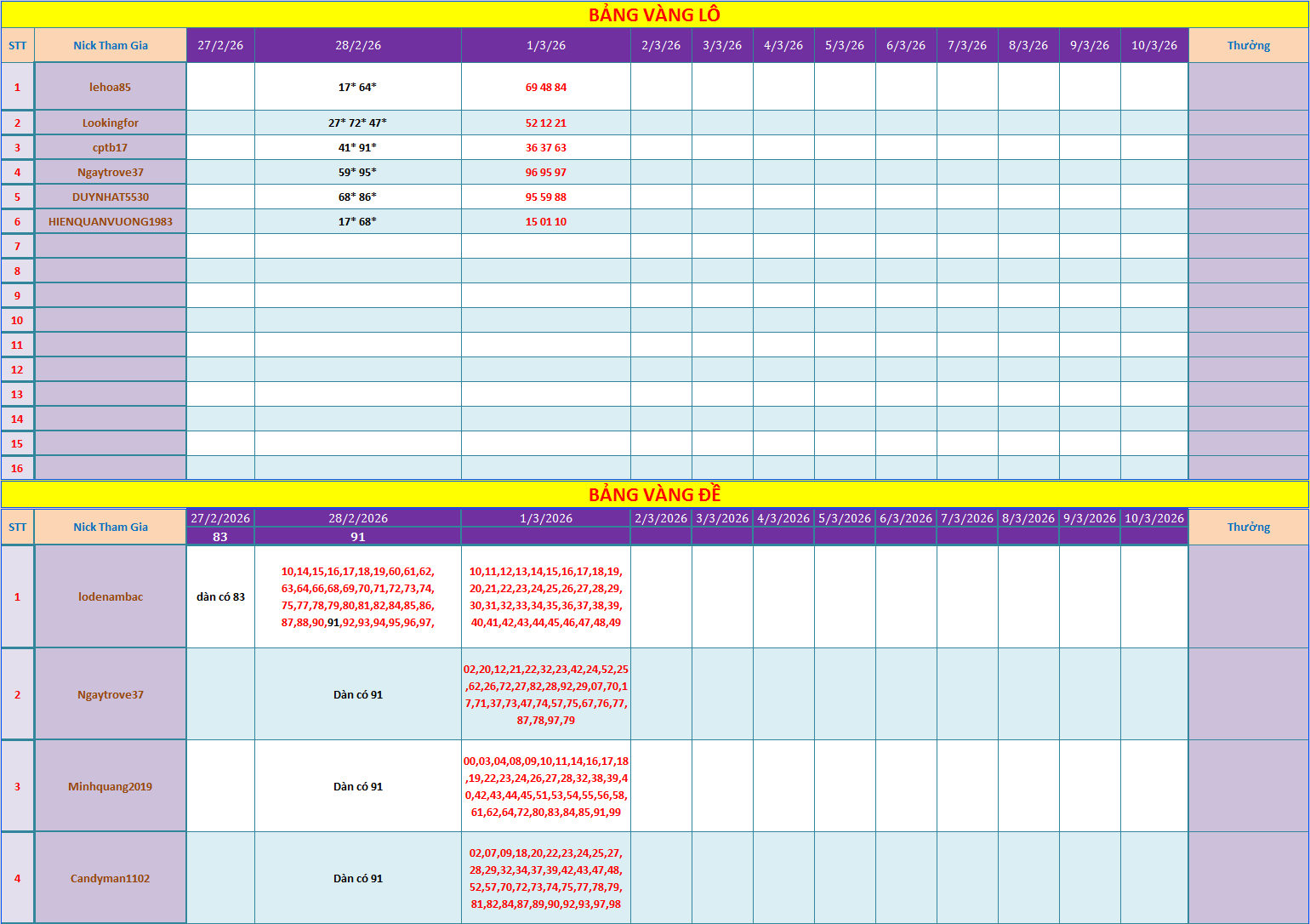The width and height of the screenshot is (1310, 924).
Task: Select the Lookingfor nickname cell
Action: (110, 123)
